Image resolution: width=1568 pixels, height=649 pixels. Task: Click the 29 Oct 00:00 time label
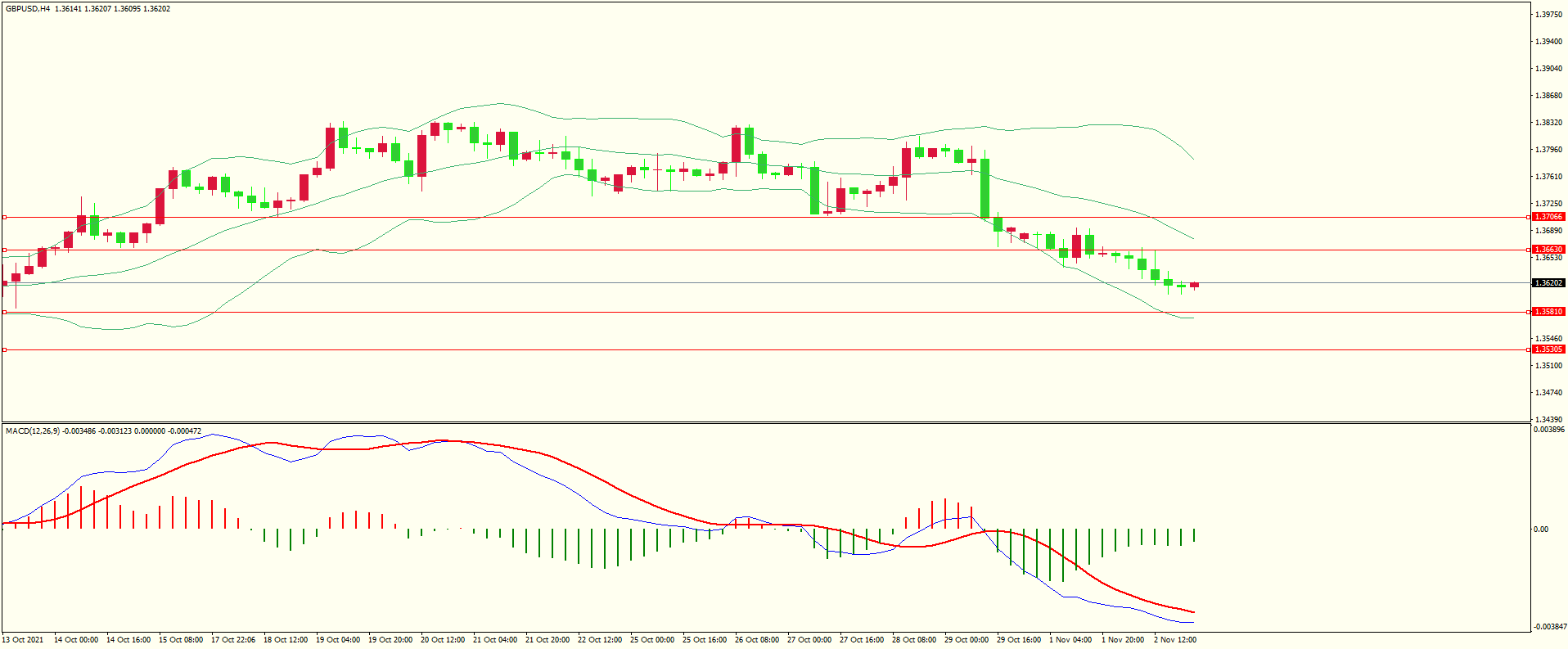point(966,640)
